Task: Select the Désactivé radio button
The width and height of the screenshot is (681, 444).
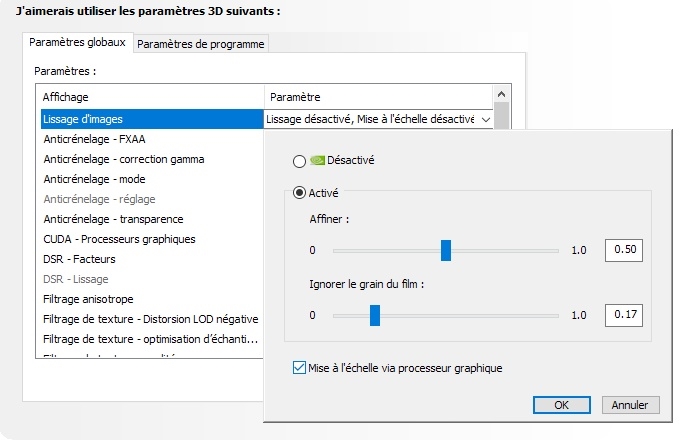Action: point(299,160)
